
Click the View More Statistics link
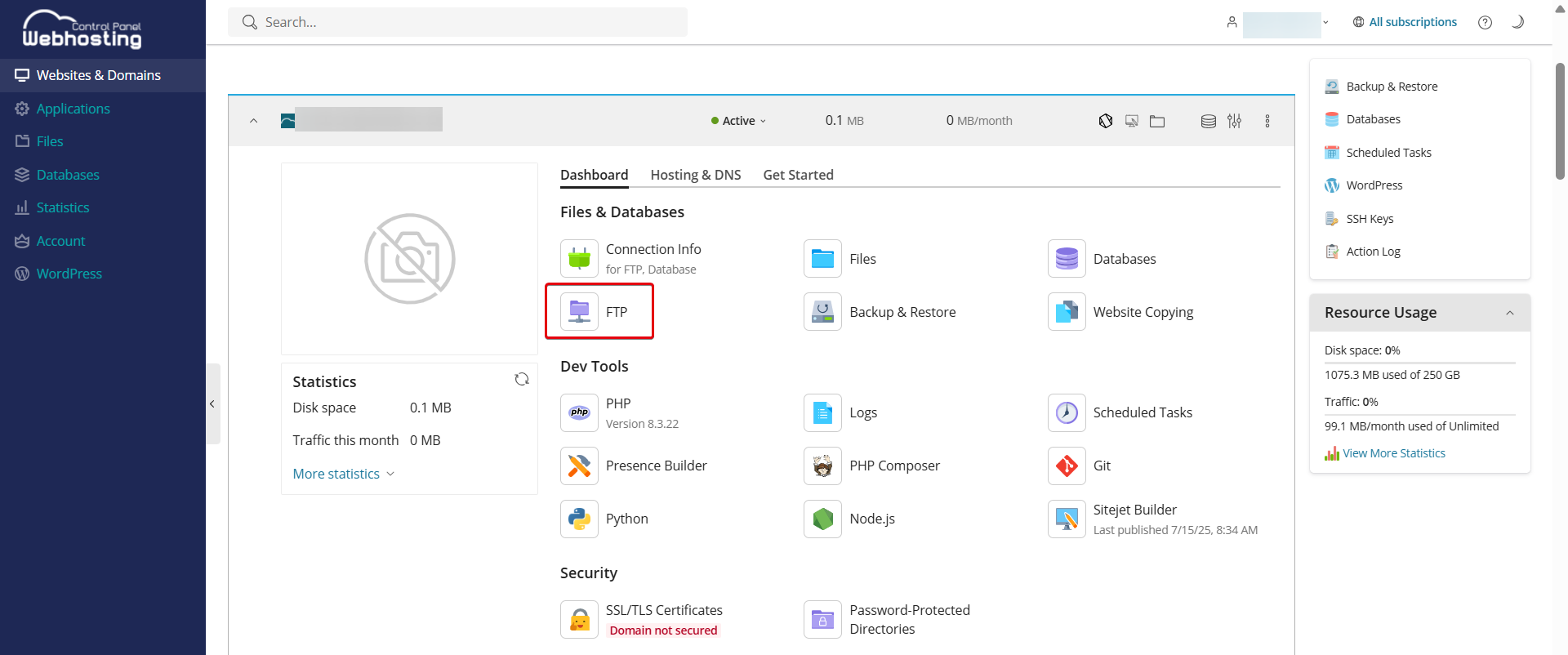tap(1393, 453)
